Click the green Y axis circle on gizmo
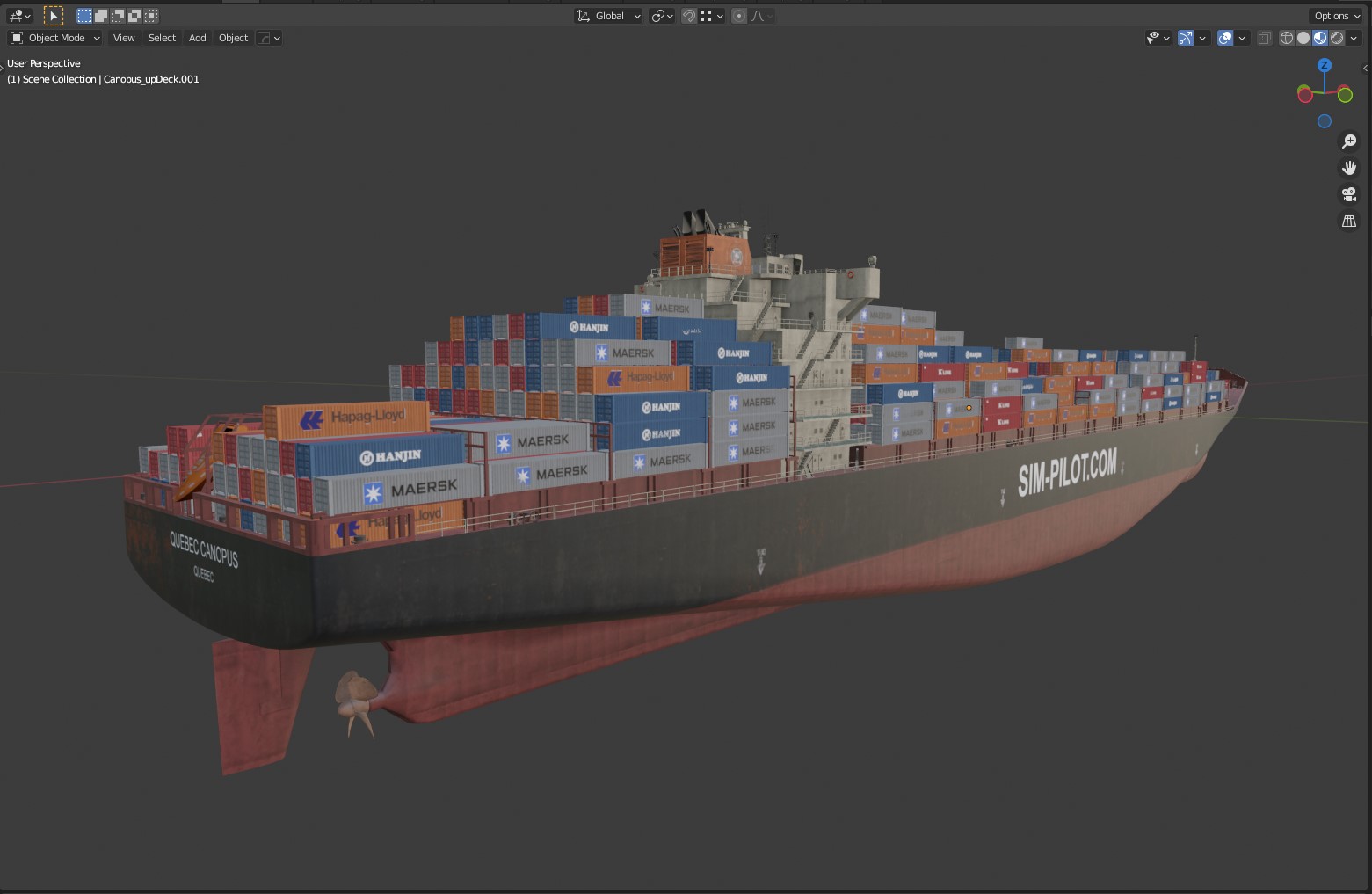1372x894 pixels. pos(1345,95)
